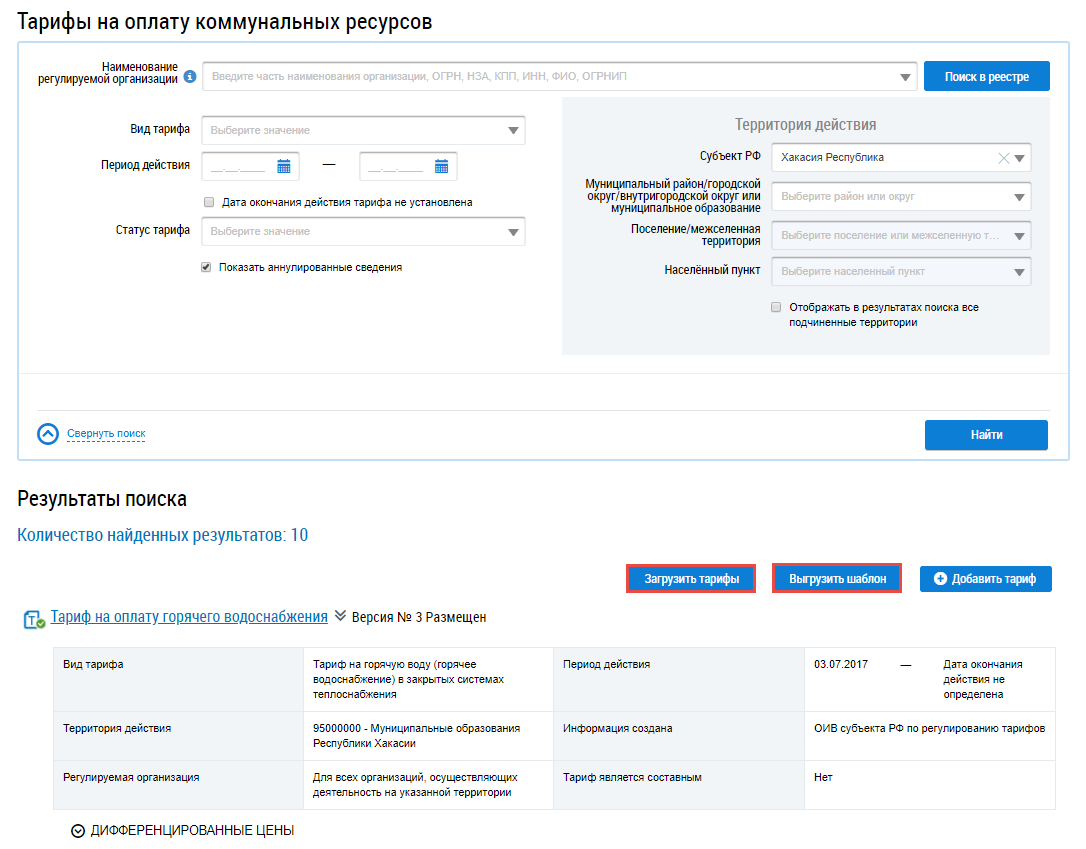Open the Населённый пункт dropdown
Viewport: 1086px width, 849px height.
tap(901, 271)
